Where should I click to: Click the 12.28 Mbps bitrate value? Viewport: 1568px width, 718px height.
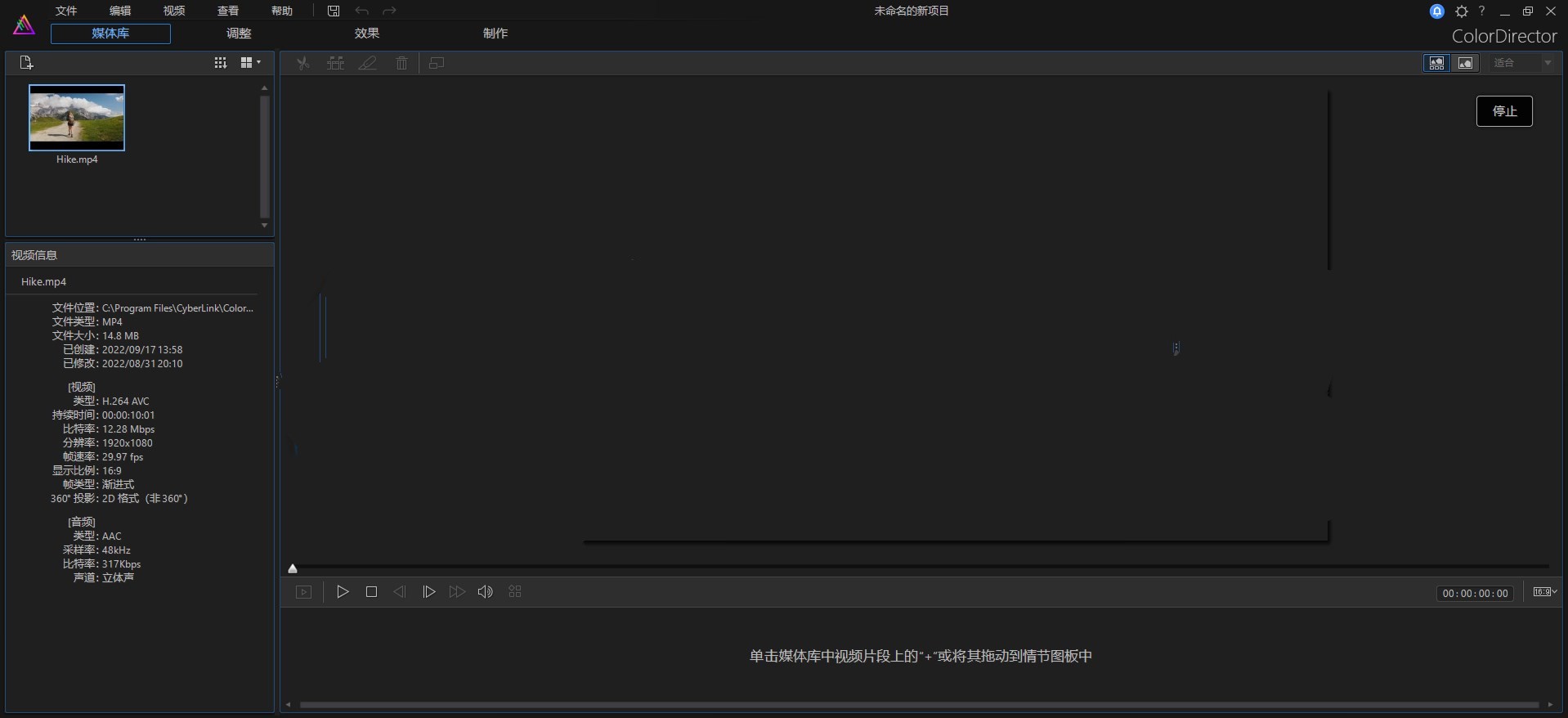(x=128, y=429)
